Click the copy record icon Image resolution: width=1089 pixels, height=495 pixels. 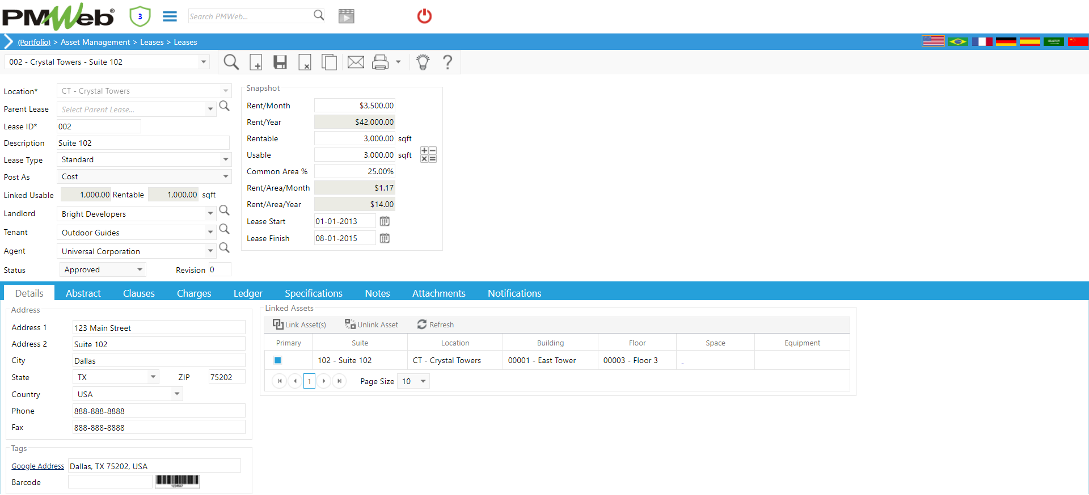(329, 62)
